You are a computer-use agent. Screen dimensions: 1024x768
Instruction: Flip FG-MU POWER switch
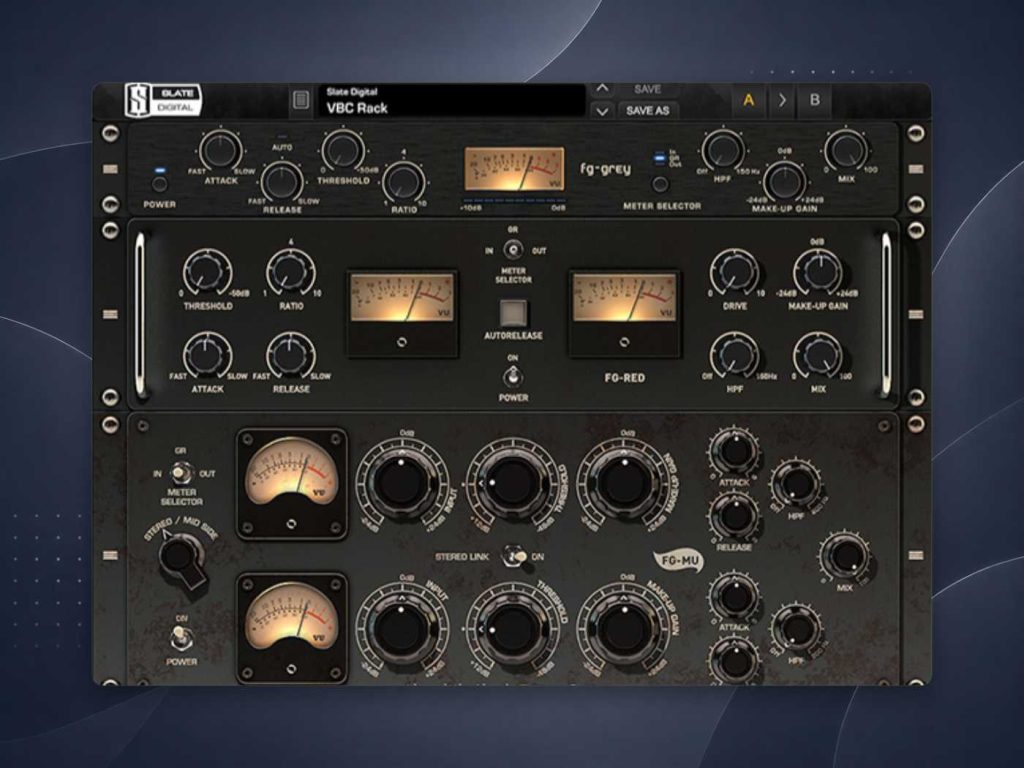click(180, 638)
